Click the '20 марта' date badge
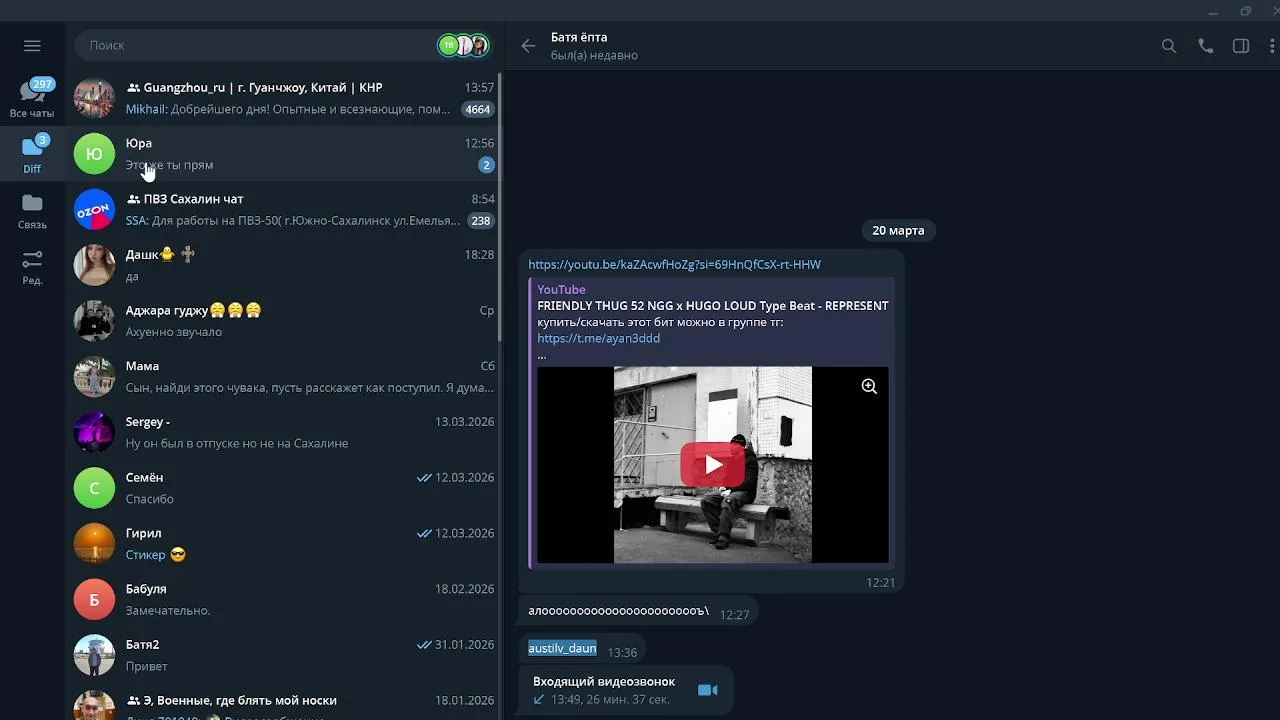 pos(898,230)
